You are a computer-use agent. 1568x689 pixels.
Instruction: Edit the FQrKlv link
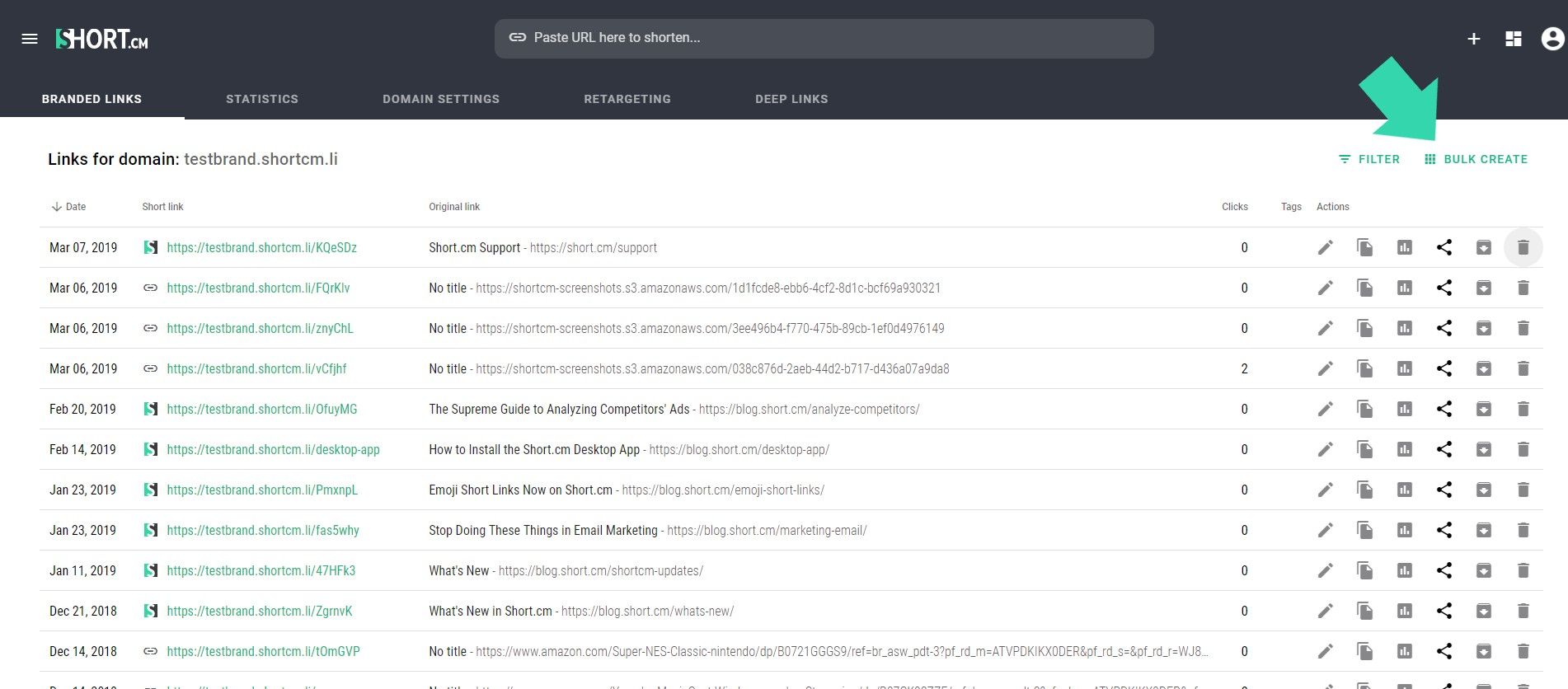(x=1326, y=288)
